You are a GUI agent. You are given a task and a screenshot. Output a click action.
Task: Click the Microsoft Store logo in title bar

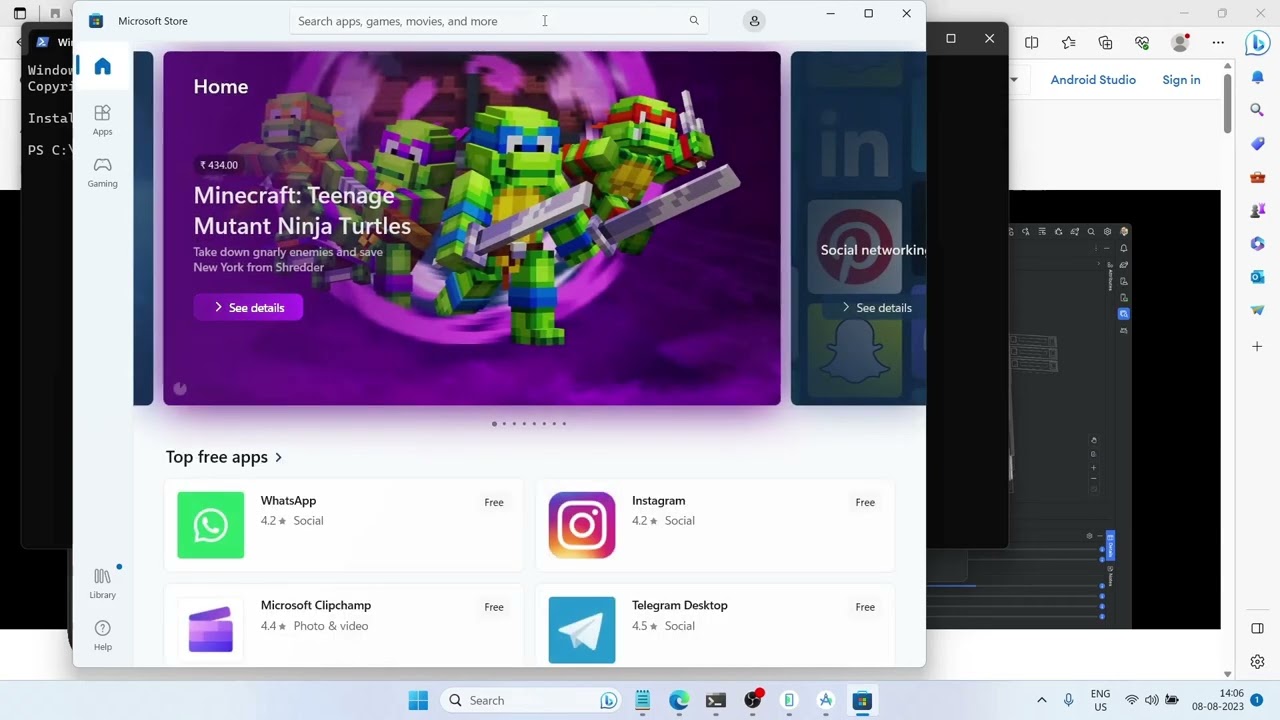click(x=96, y=21)
